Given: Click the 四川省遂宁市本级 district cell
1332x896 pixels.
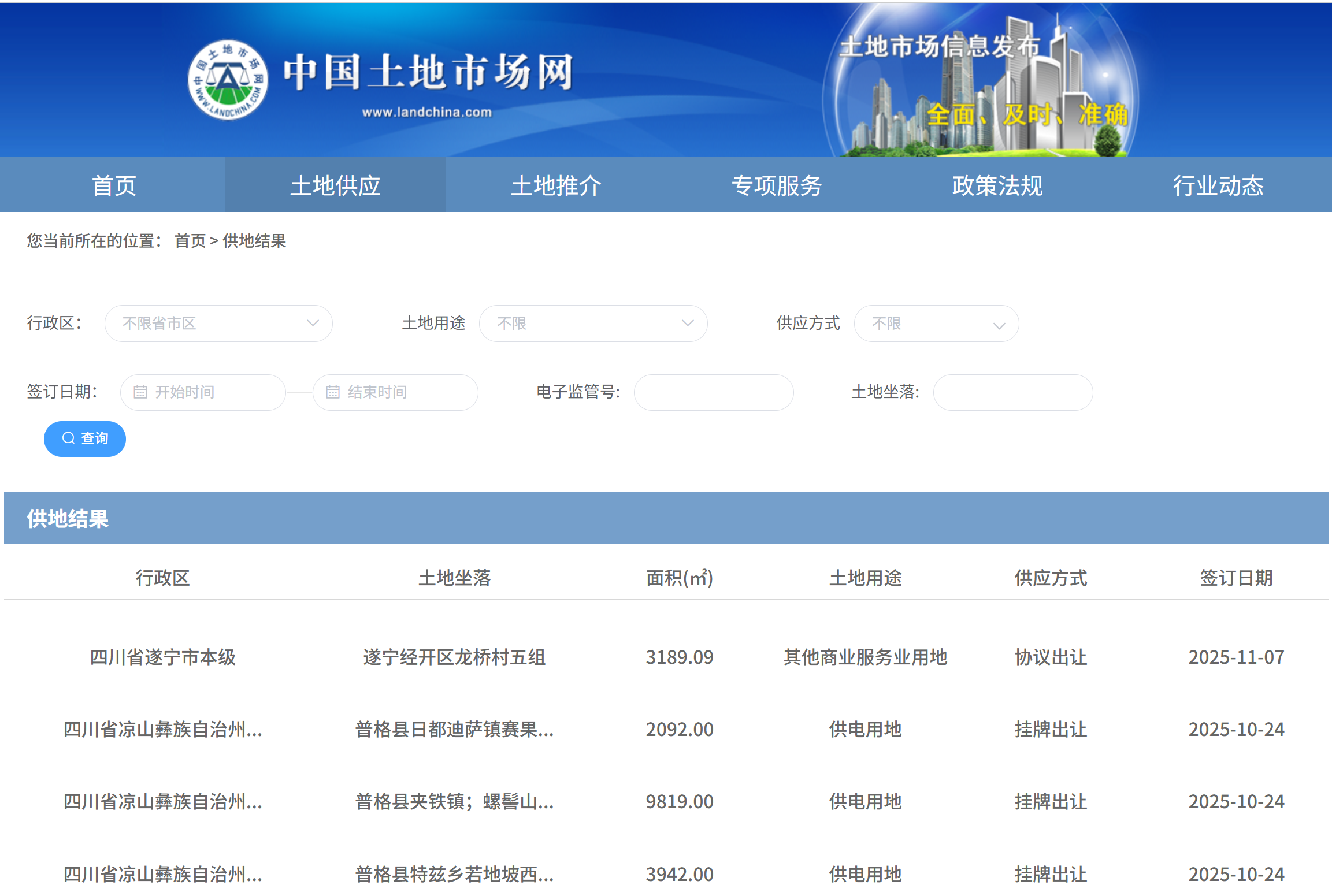Looking at the screenshot, I should [162, 657].
